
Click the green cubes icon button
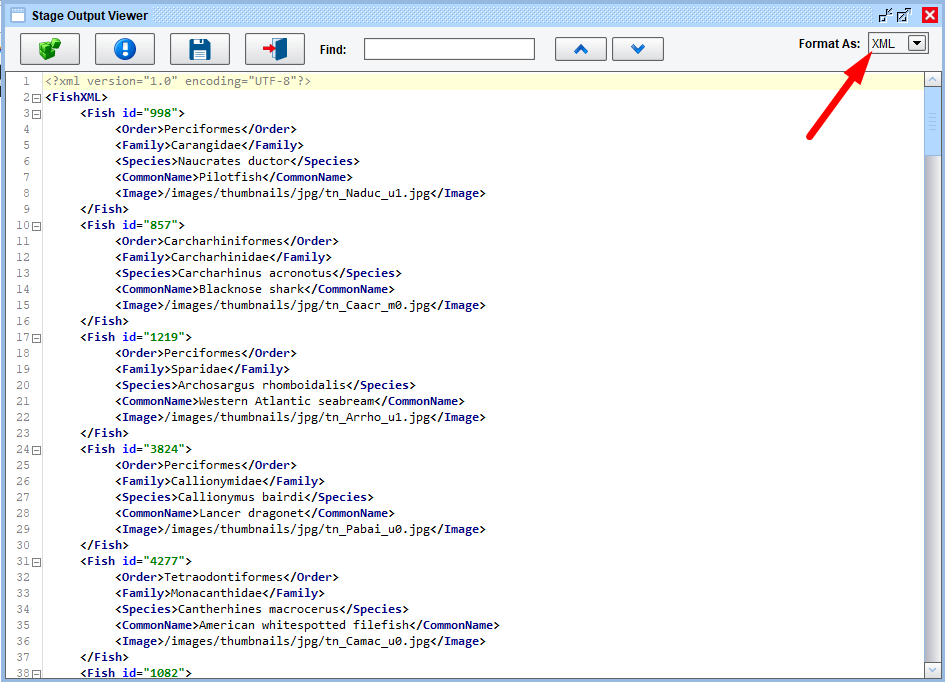pyautogui.click(x=50, y=49)
